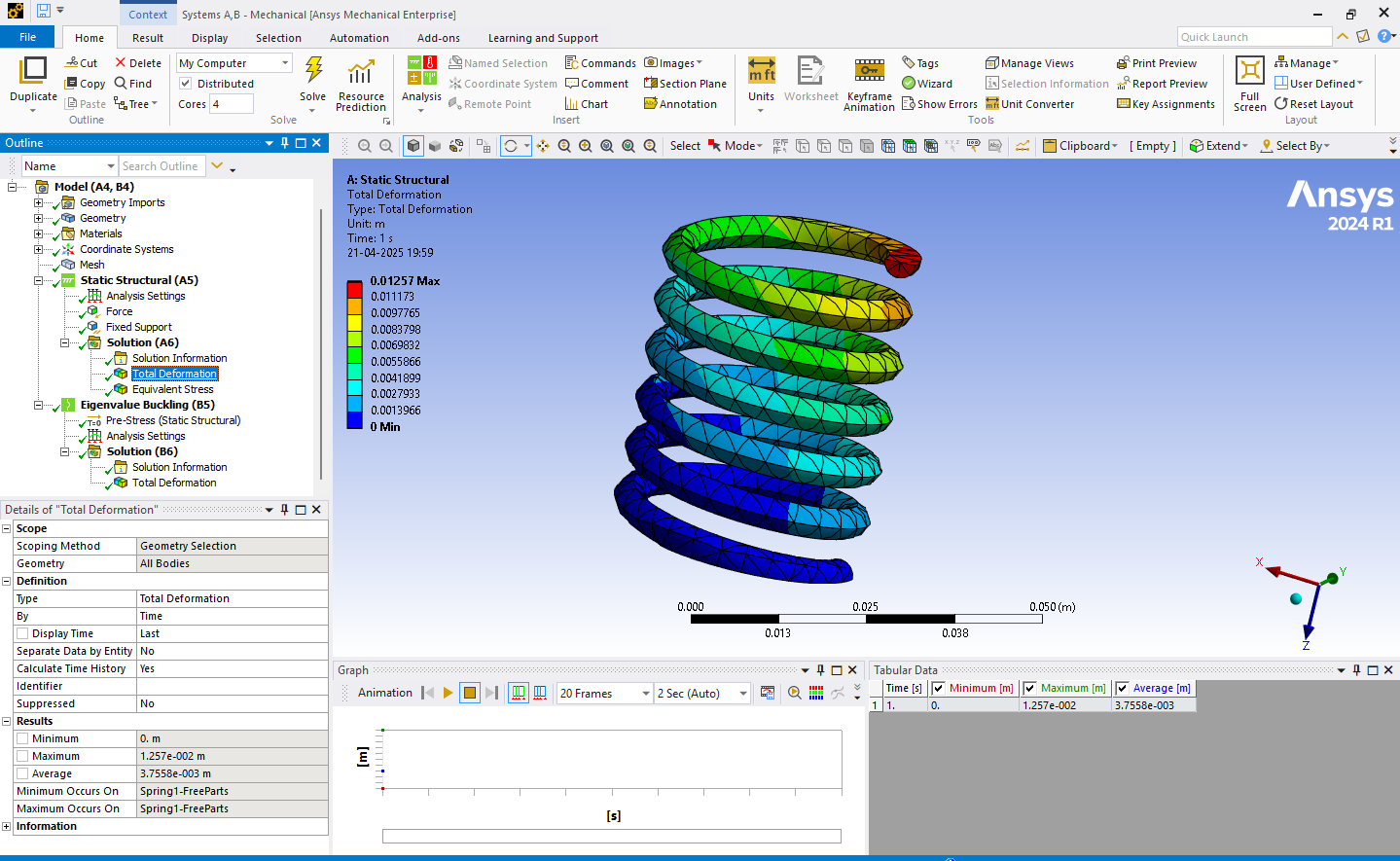Select the Force load in the tree
This screenshot has height=861, width=1400.
click(119, 311)
